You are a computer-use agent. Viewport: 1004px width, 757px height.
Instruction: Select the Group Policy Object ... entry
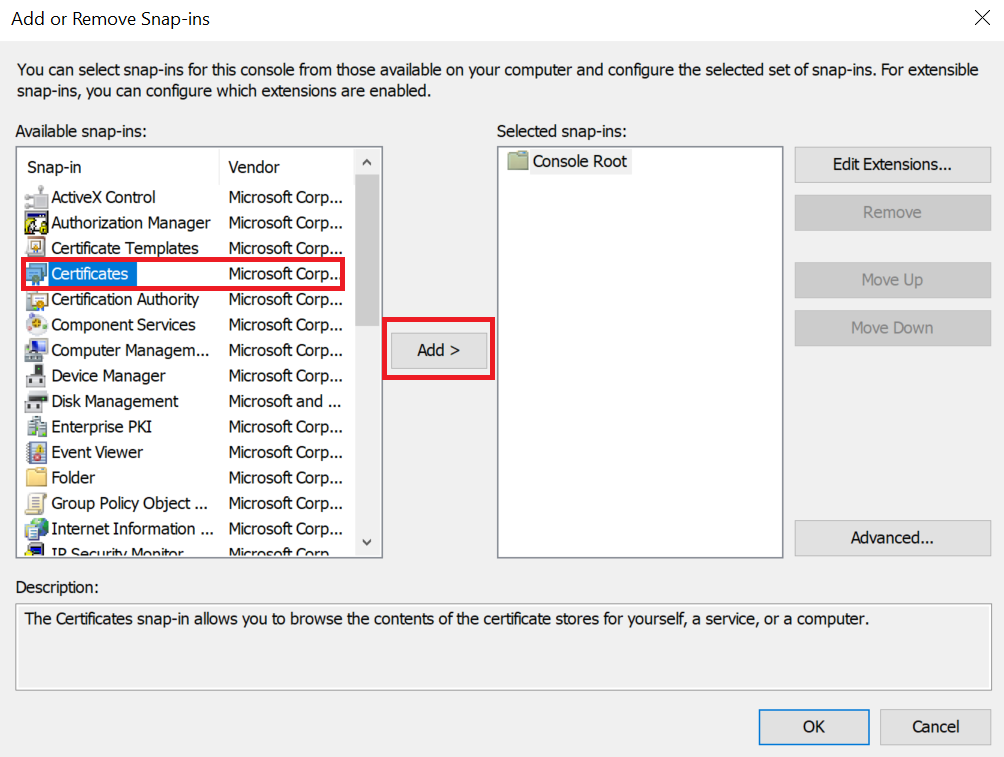point(129,503)
